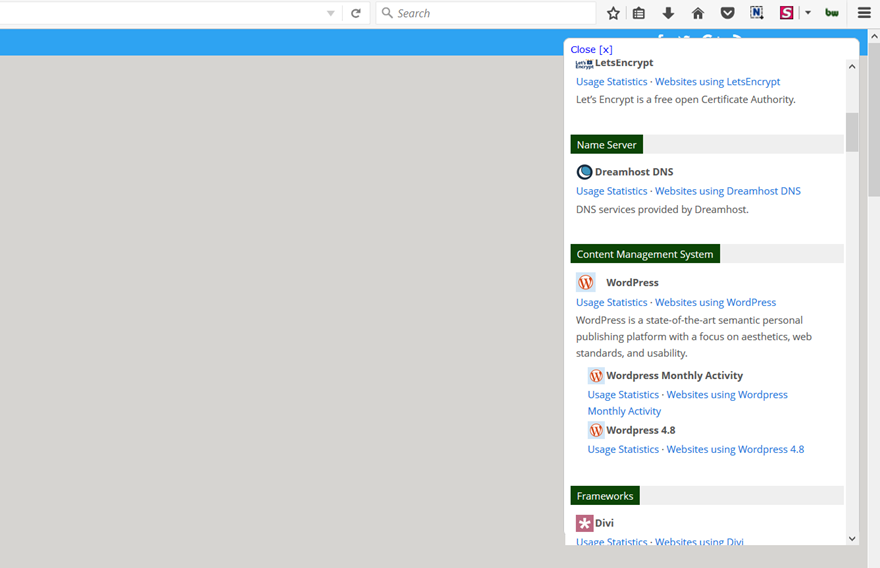Click the Dreamhost DNS logo icon
This screenshot has width=880, height=568.
[584, 172]
